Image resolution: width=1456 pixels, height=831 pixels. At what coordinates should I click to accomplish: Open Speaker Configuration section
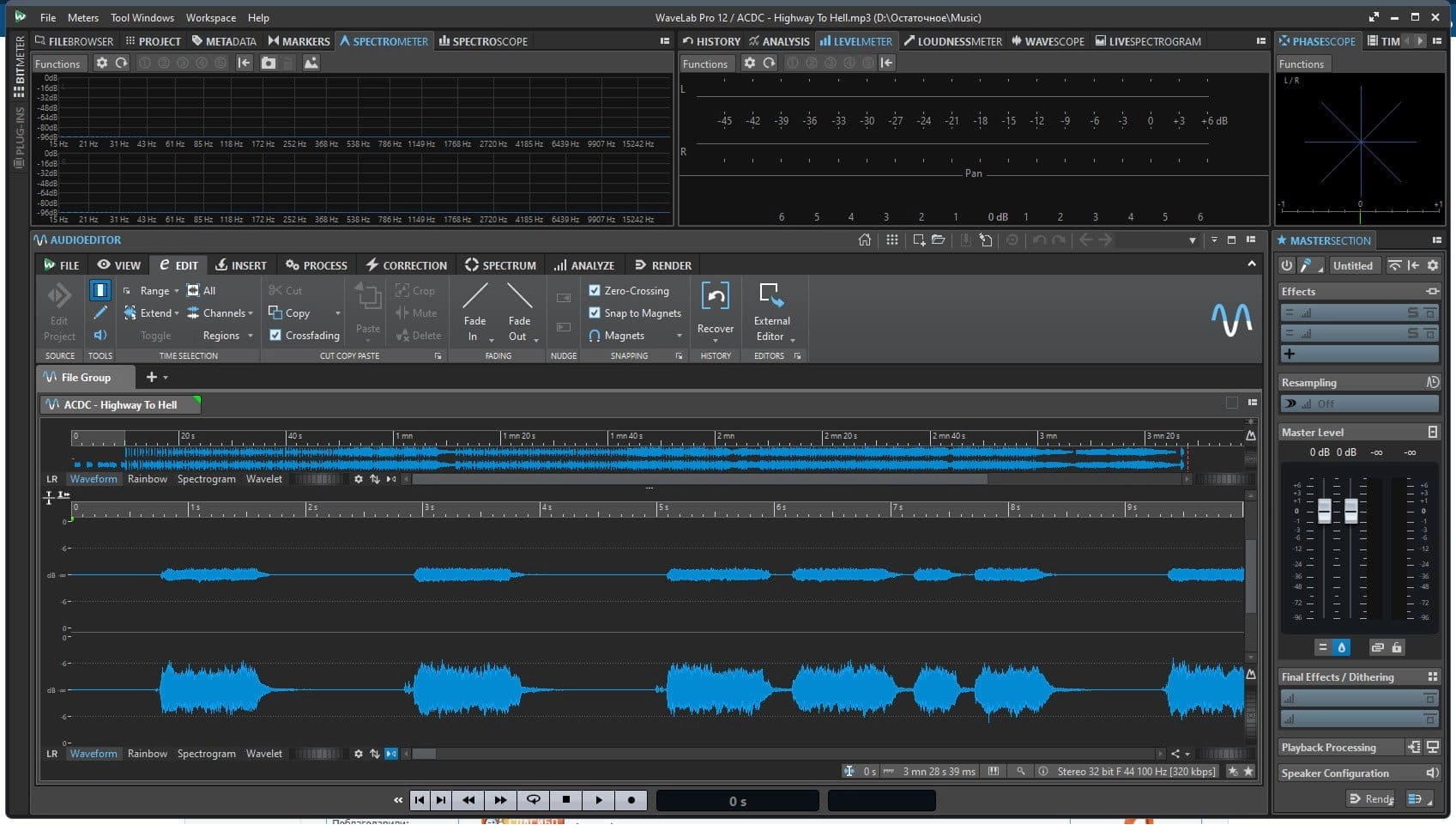click(1359, 773)
